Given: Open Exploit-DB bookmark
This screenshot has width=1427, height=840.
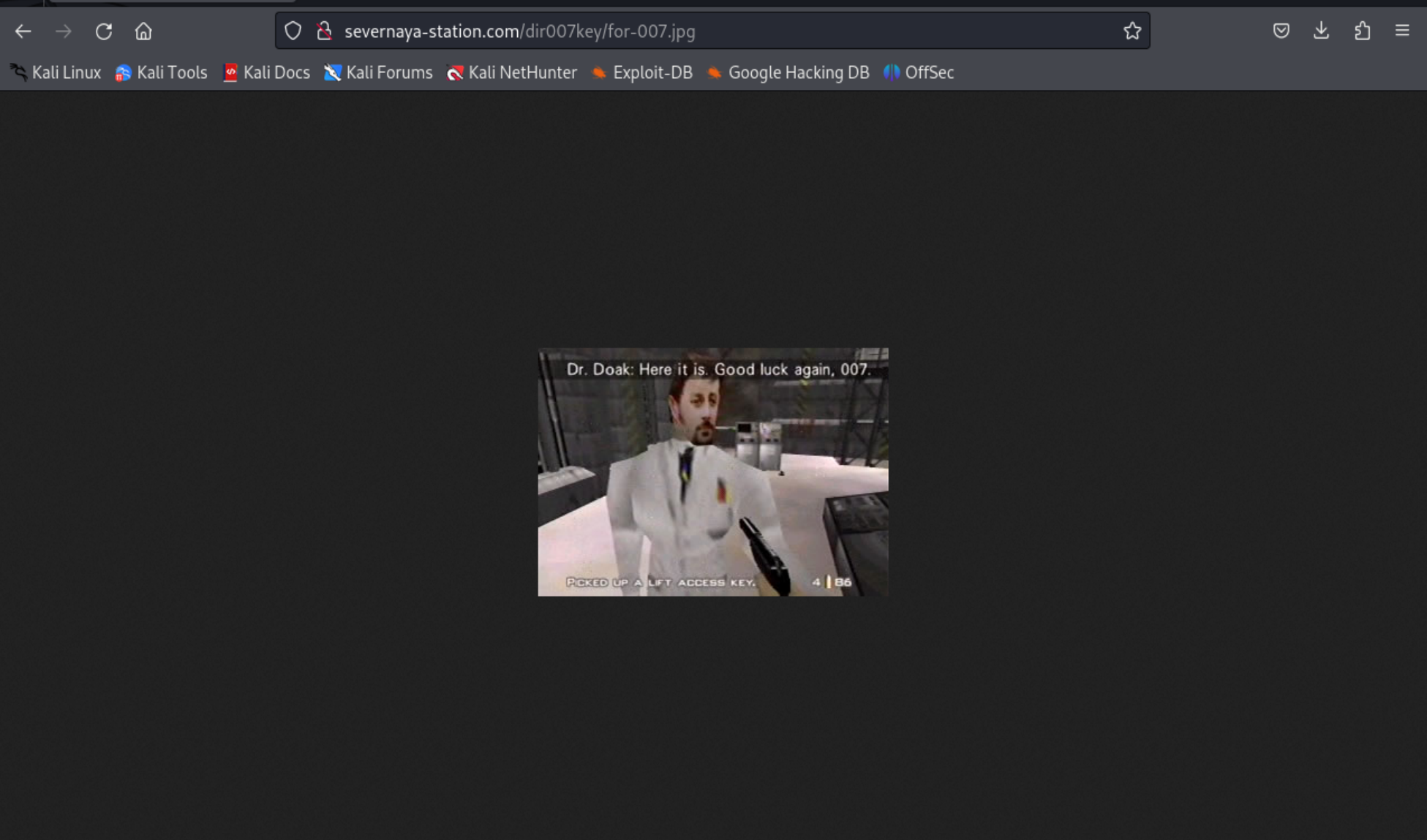Looking at the screenshot, I should tap(642, 72).
